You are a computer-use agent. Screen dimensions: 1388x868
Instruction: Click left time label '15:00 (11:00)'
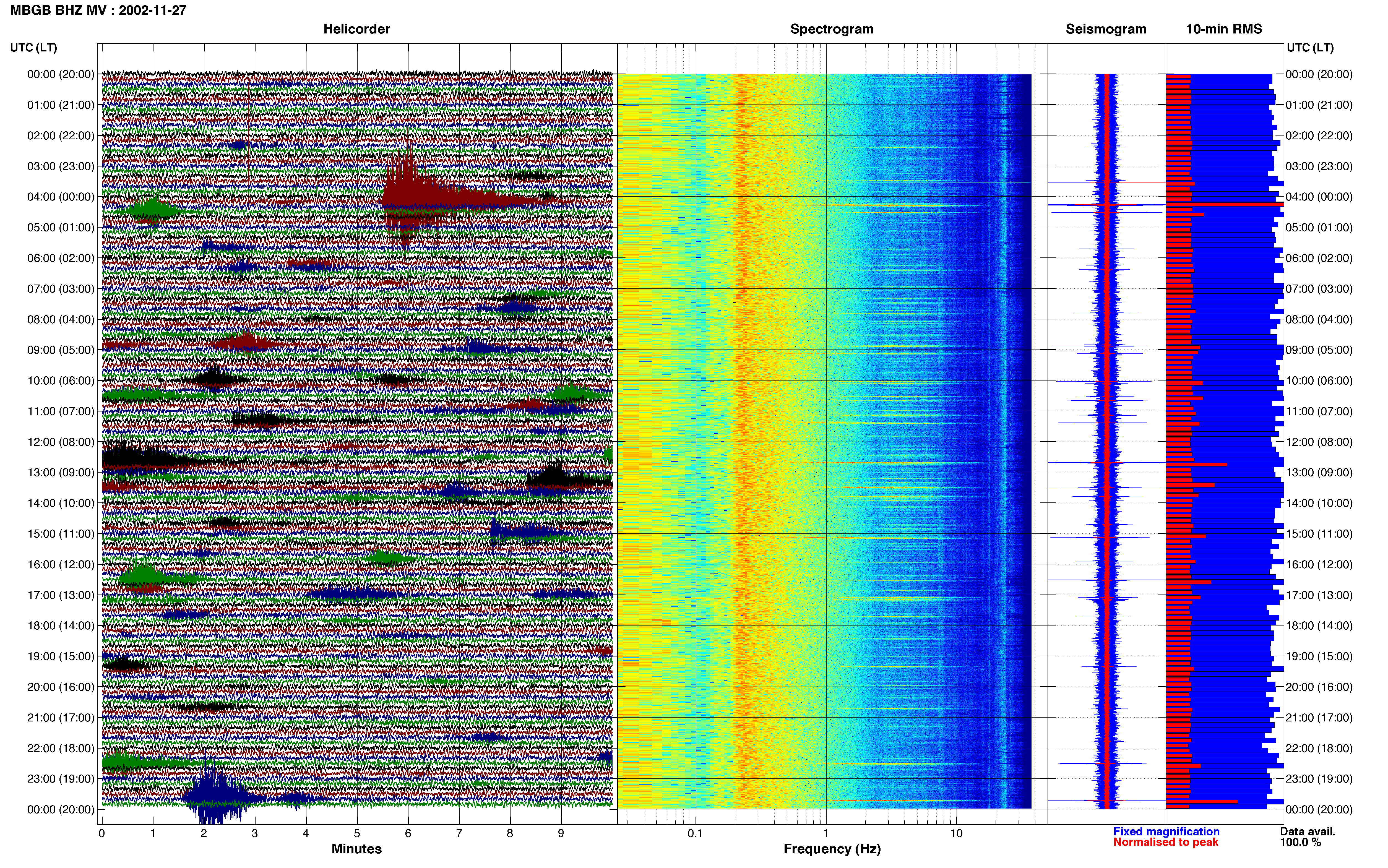(61, 534)
